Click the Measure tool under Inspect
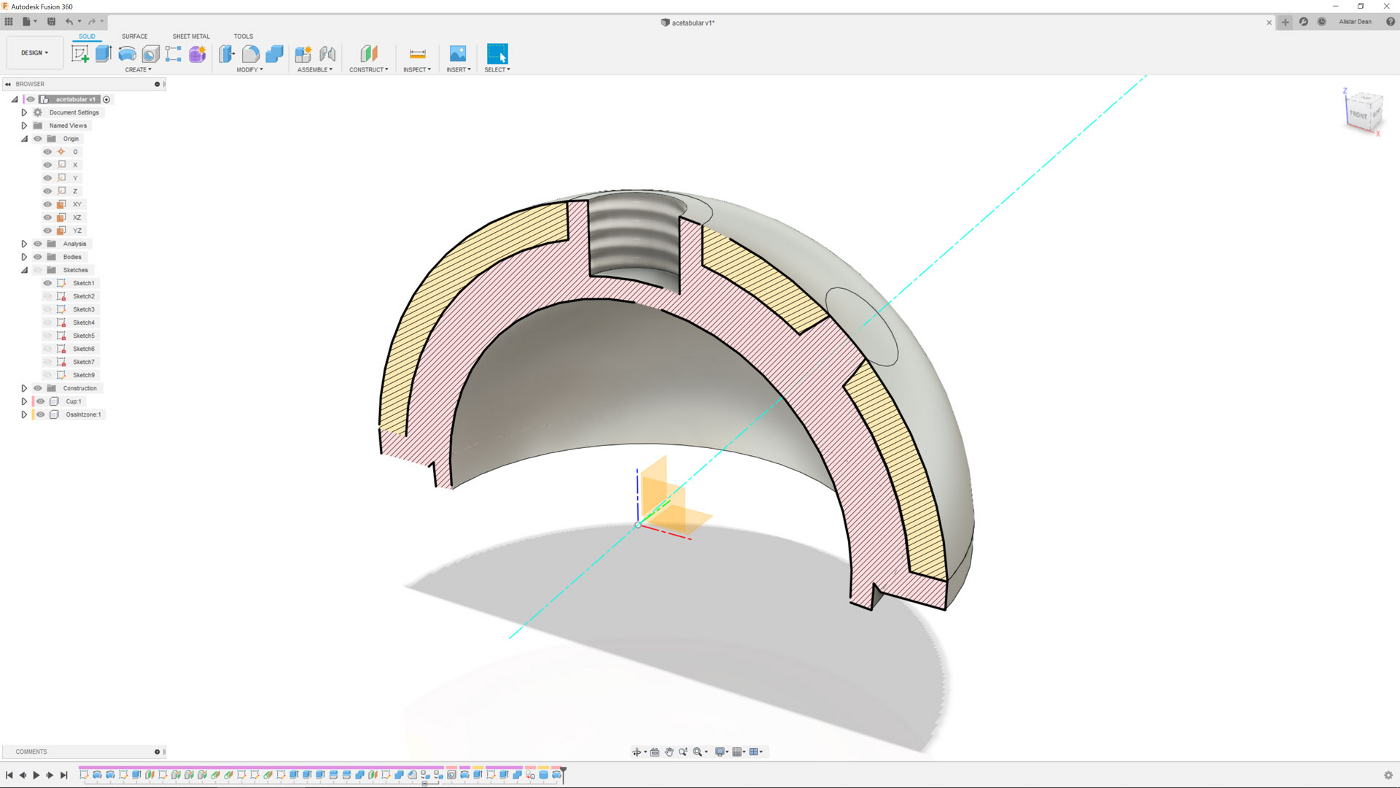The height and width of the screenshot is (788, 1400). tap(417, 54)
